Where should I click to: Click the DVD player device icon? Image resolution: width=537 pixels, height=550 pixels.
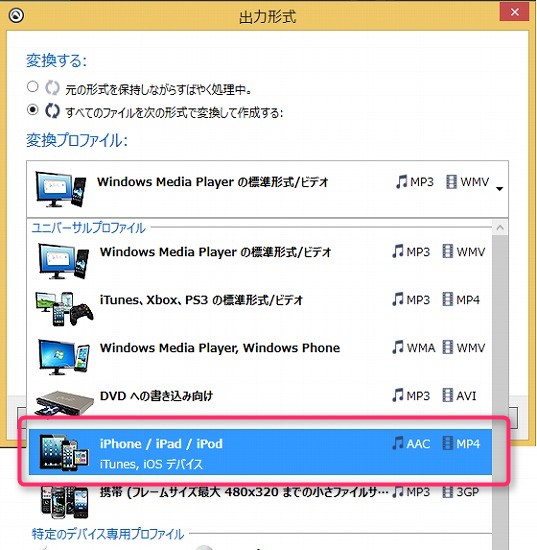(x=65, y=403)
